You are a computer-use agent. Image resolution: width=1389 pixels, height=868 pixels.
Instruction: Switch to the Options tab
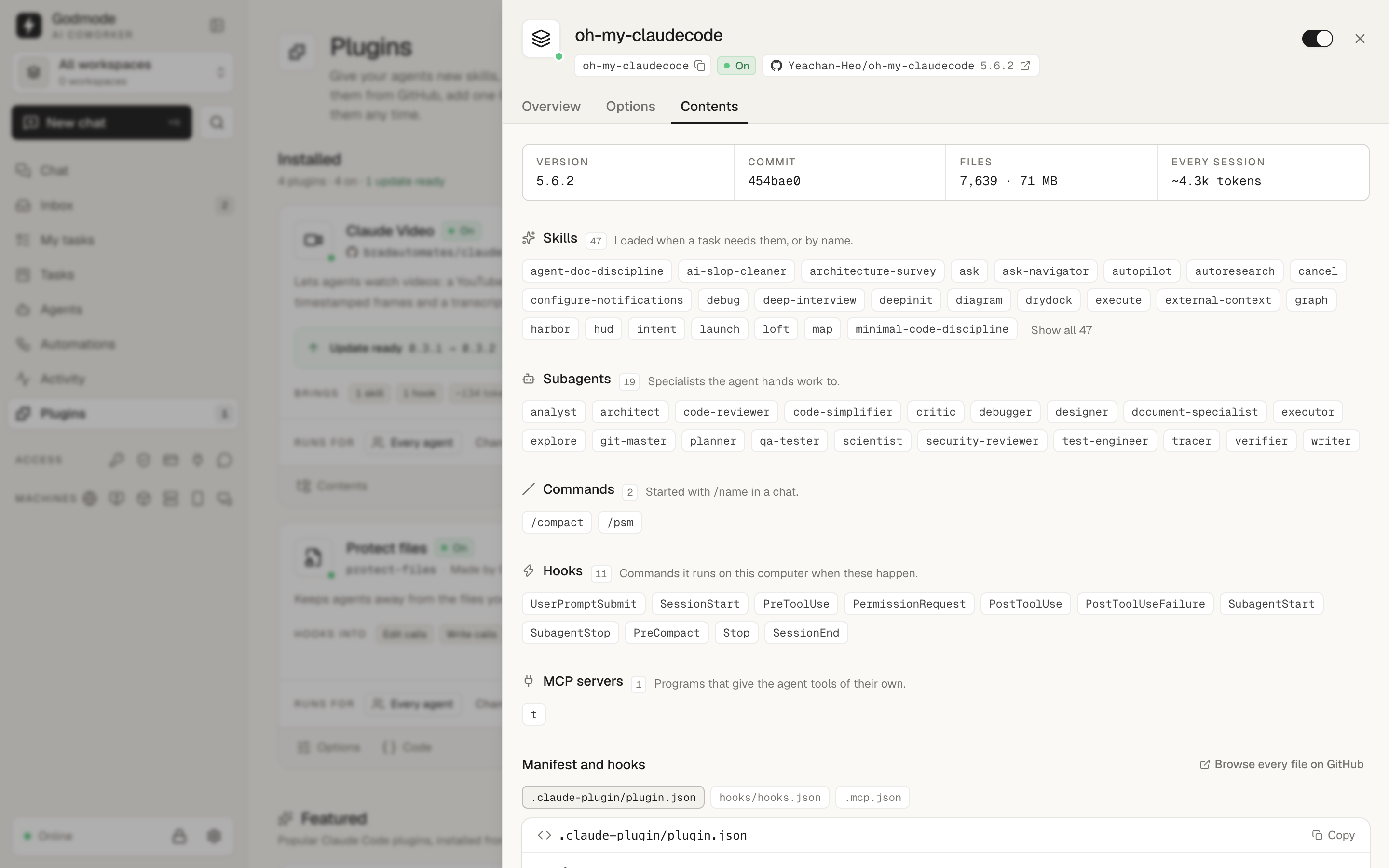(630, 106)
